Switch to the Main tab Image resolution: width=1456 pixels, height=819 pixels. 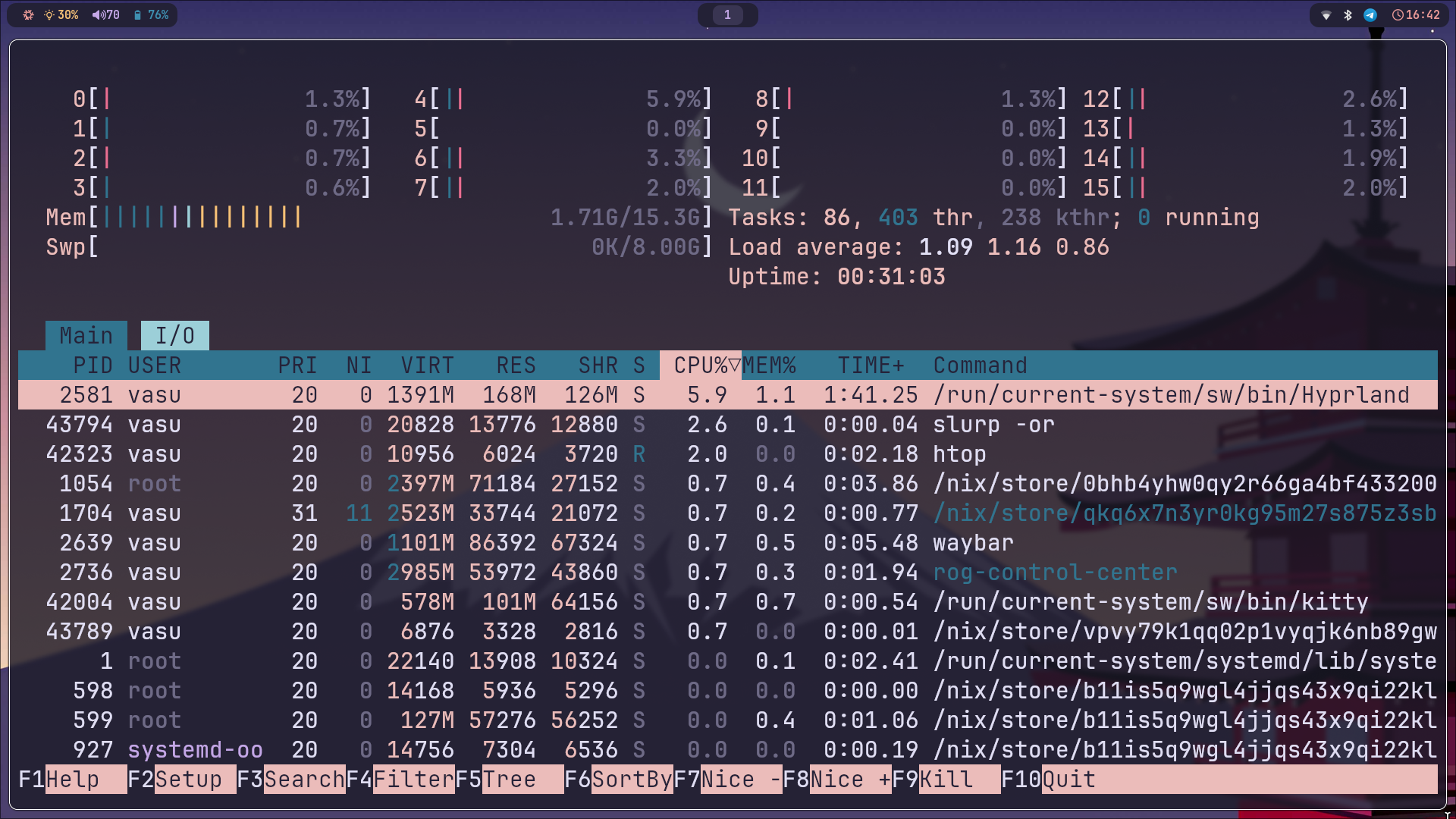click(x=86, y=336)
